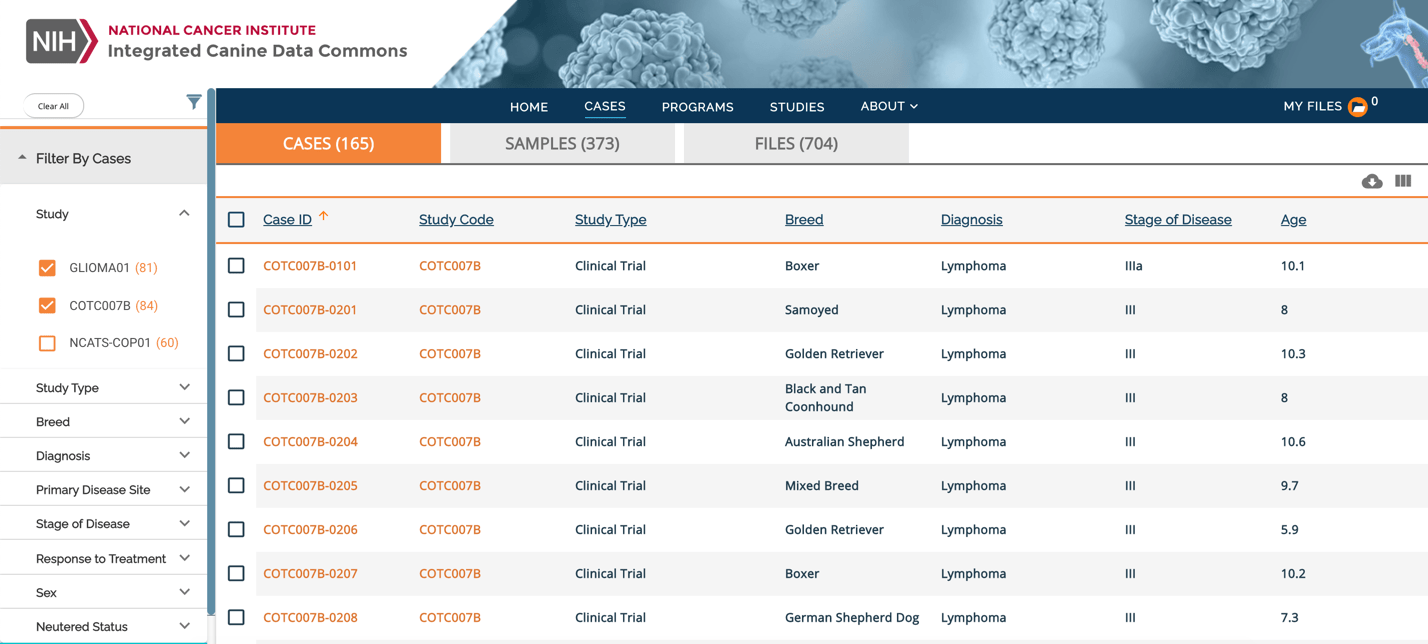This screenshot has width=1428, height=644.
Task: Open the ABOUT dropdown menu
Action: (x=889, y=106)
